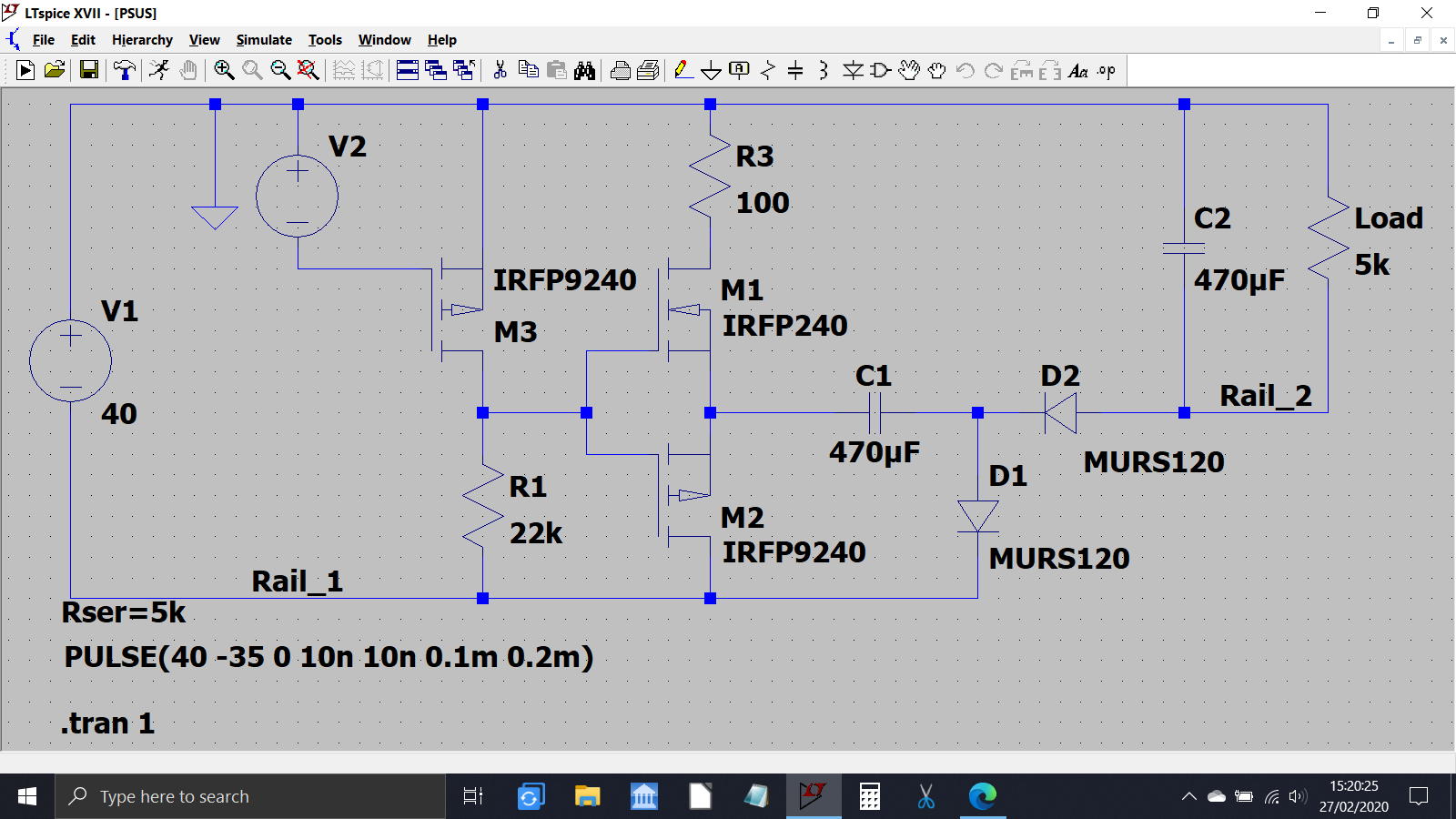1456x819 pixels.
Task: Click the Rail_2 net label
Action: point(1266,396)
